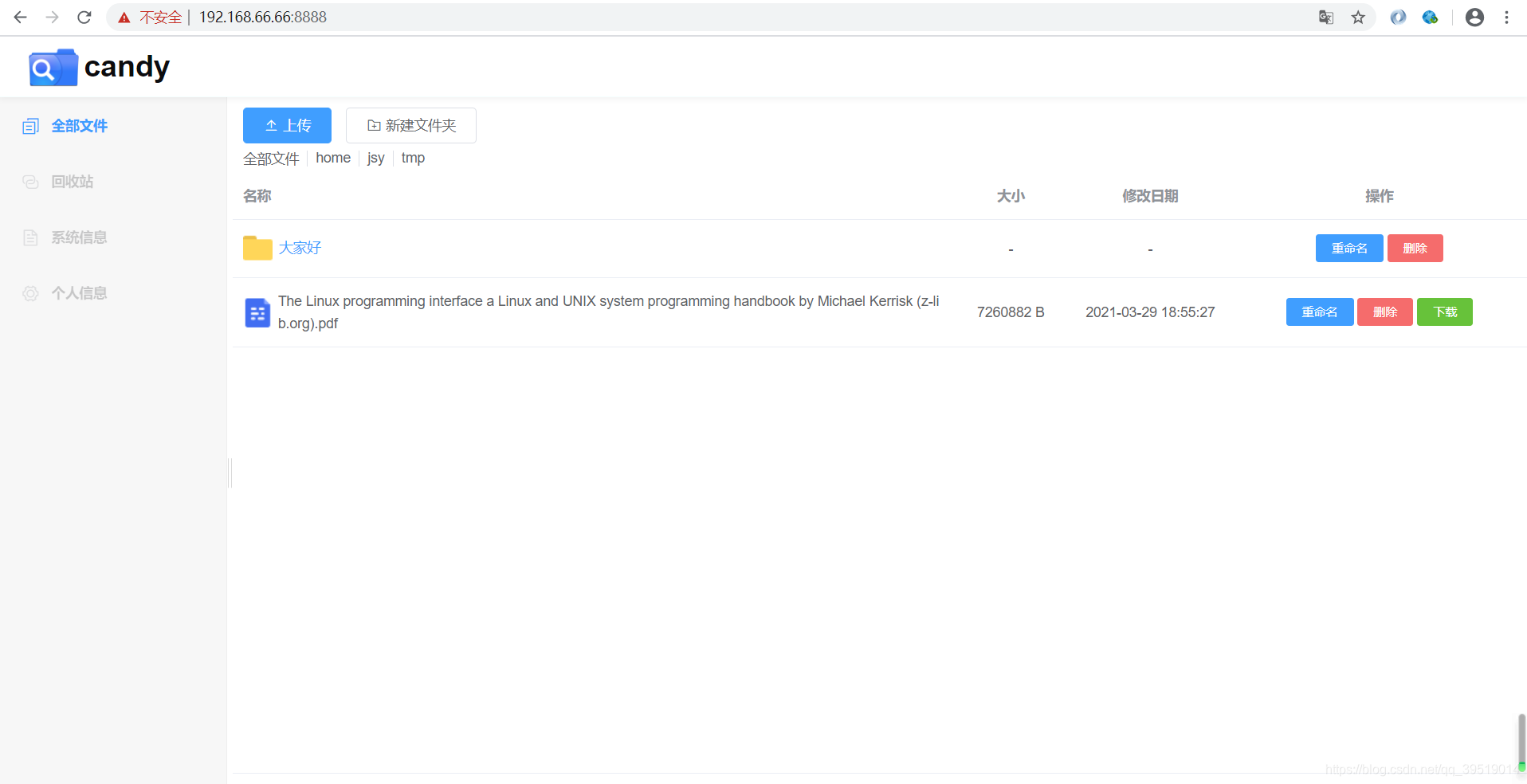Download the PDF with green 下载 button
The height and width of the screenshot is (784, 1527).
click(1445, 312)
